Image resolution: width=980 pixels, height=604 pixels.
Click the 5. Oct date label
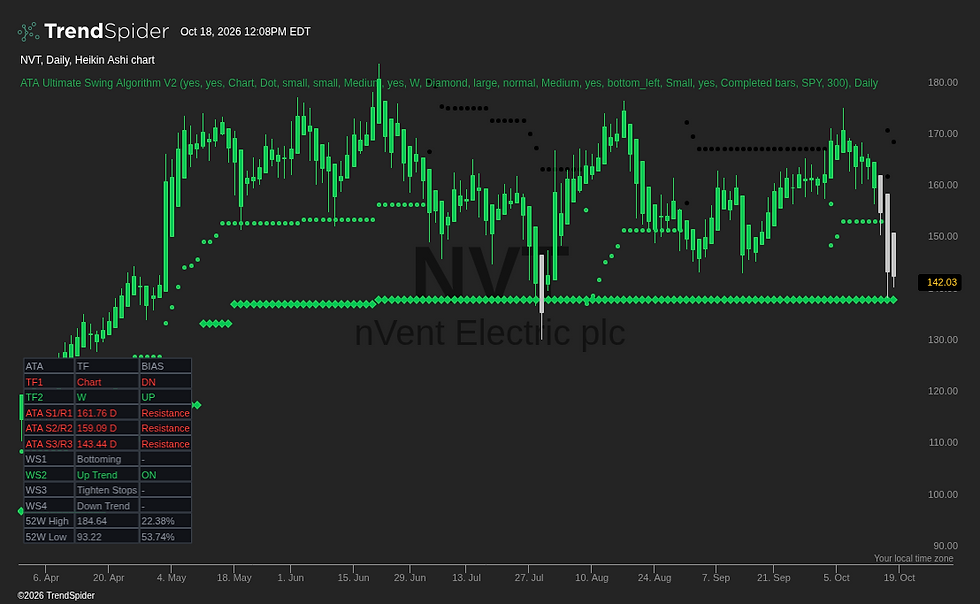pos(836,578)
